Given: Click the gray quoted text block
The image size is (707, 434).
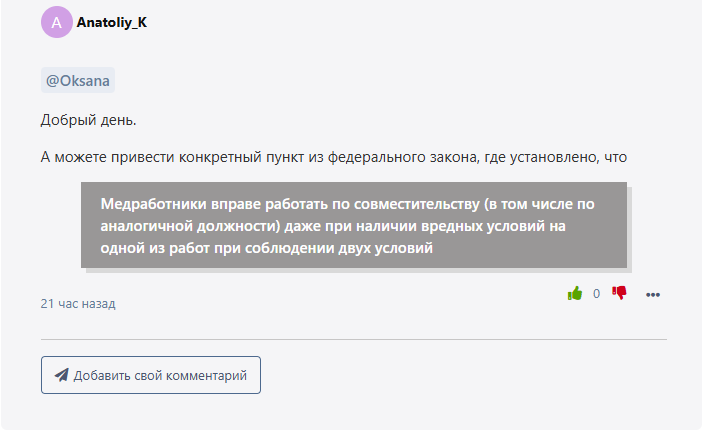Looking at the screenshot, I should [x=354, y=225].
